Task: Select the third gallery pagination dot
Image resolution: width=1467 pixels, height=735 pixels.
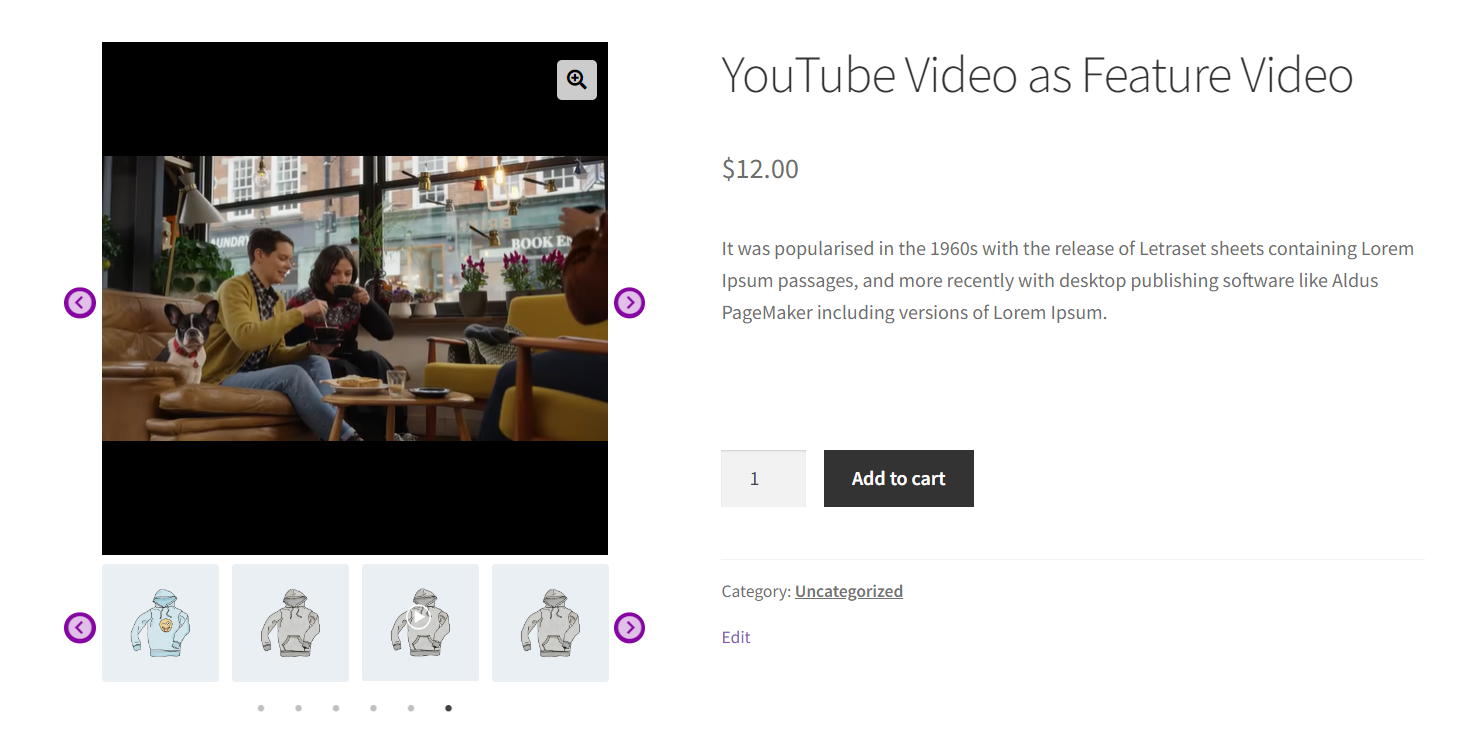Action: pyautogui.click(x=336, y=707)
